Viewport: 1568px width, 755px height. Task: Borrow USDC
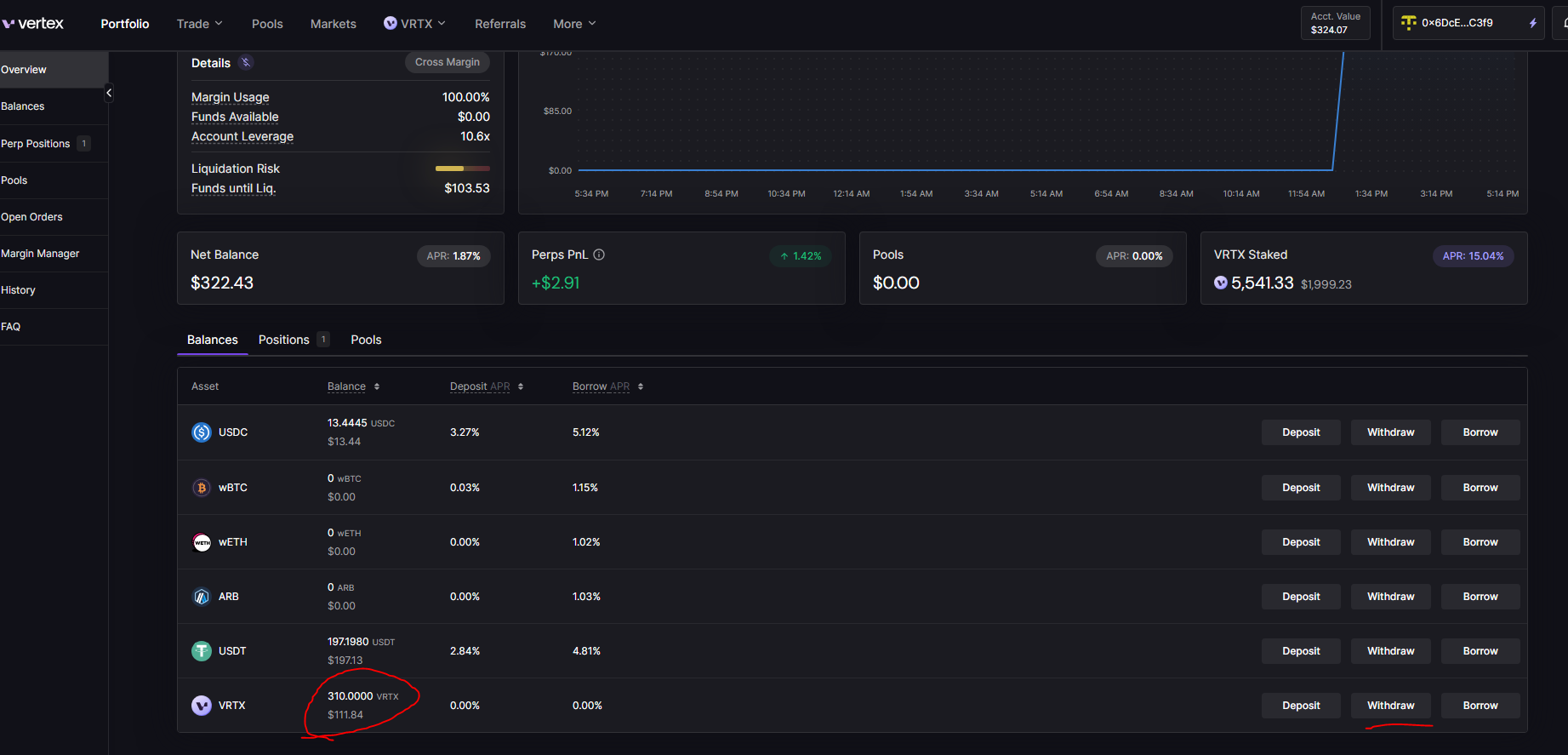(1480, 432)
